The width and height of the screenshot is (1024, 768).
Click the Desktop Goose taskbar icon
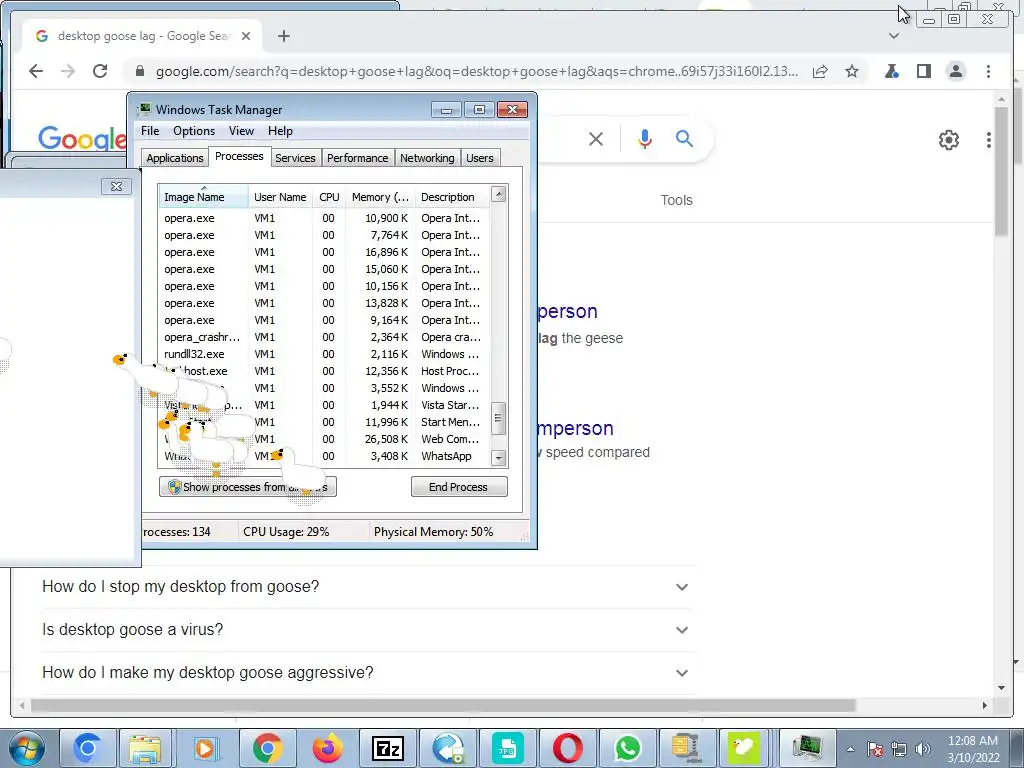pyautogui.click(x=744, y=748)
